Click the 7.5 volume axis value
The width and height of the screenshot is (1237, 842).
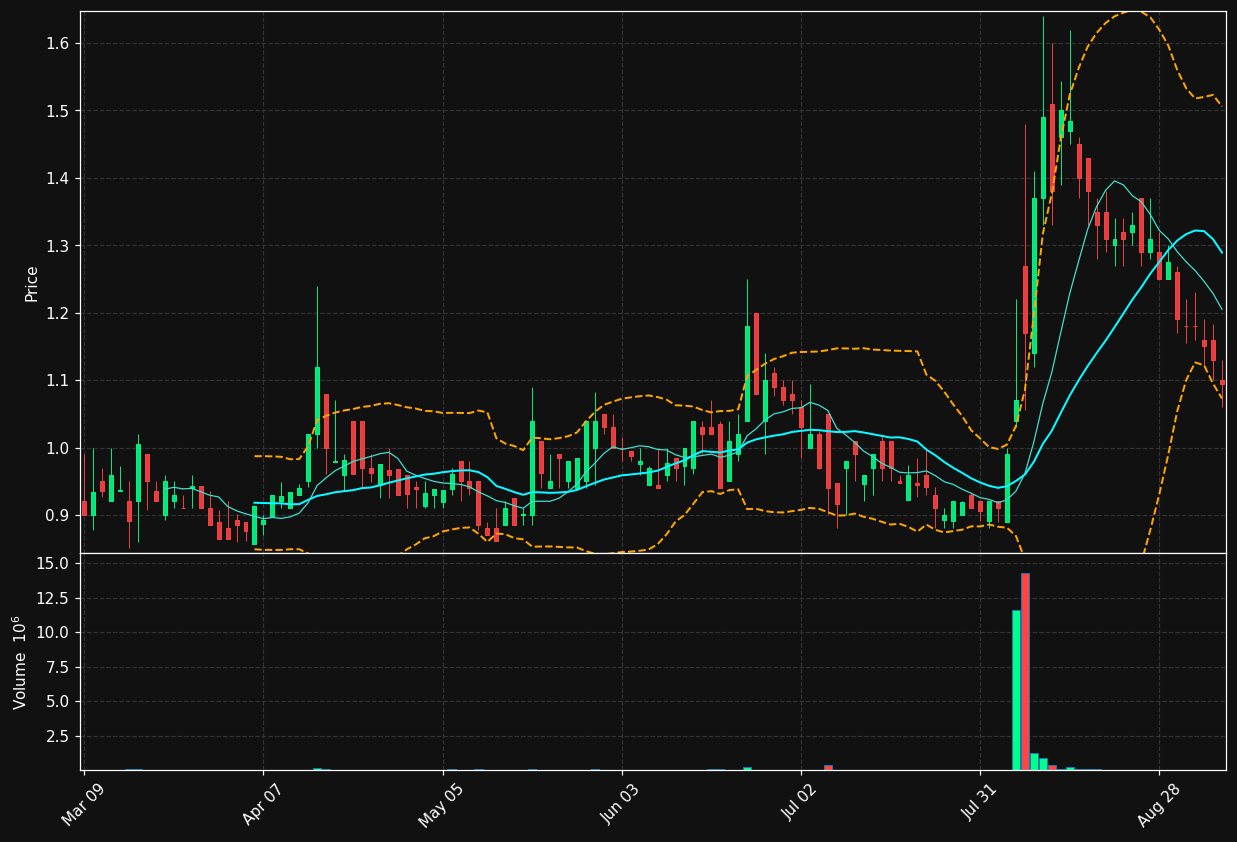click(x=56, y=667)
